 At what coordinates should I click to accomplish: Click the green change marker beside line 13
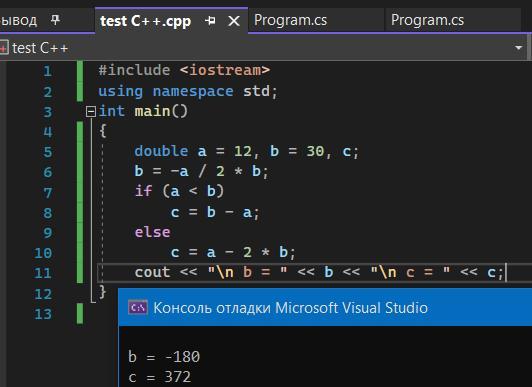pyautogui.click(x=80, y=314)
